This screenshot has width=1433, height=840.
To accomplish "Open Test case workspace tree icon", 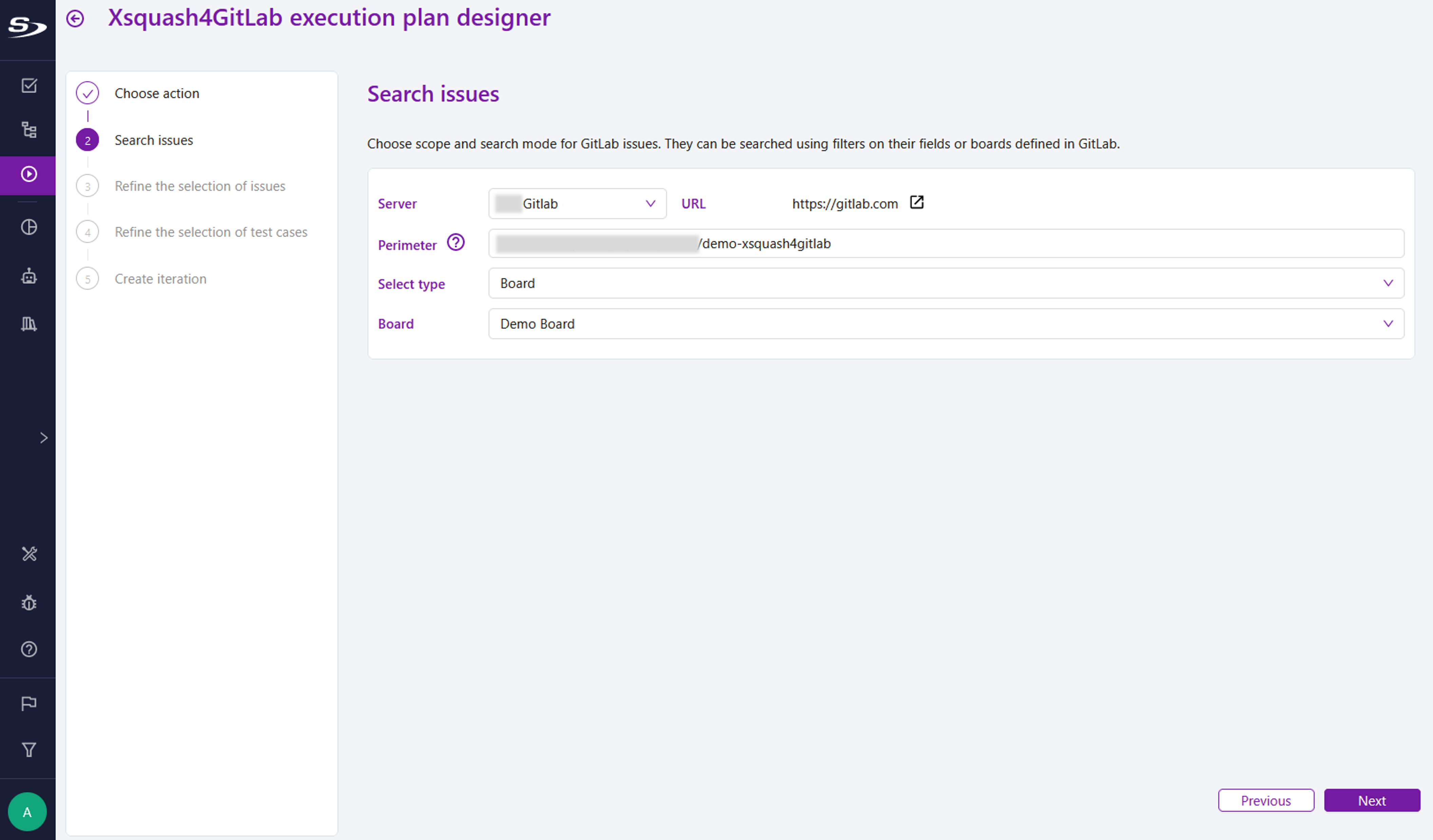I will coord(29,130).
